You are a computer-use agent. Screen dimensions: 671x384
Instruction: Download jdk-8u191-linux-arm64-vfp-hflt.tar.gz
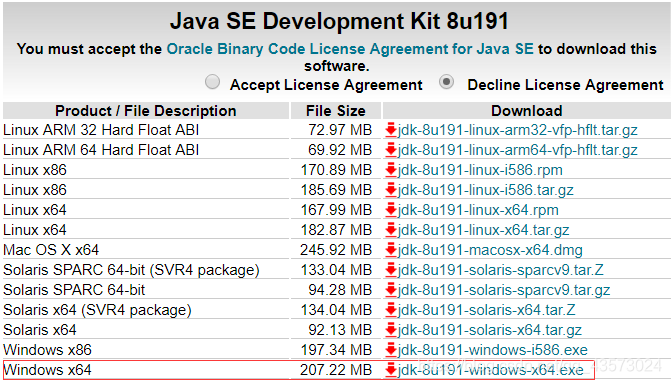tap(517, 150)
